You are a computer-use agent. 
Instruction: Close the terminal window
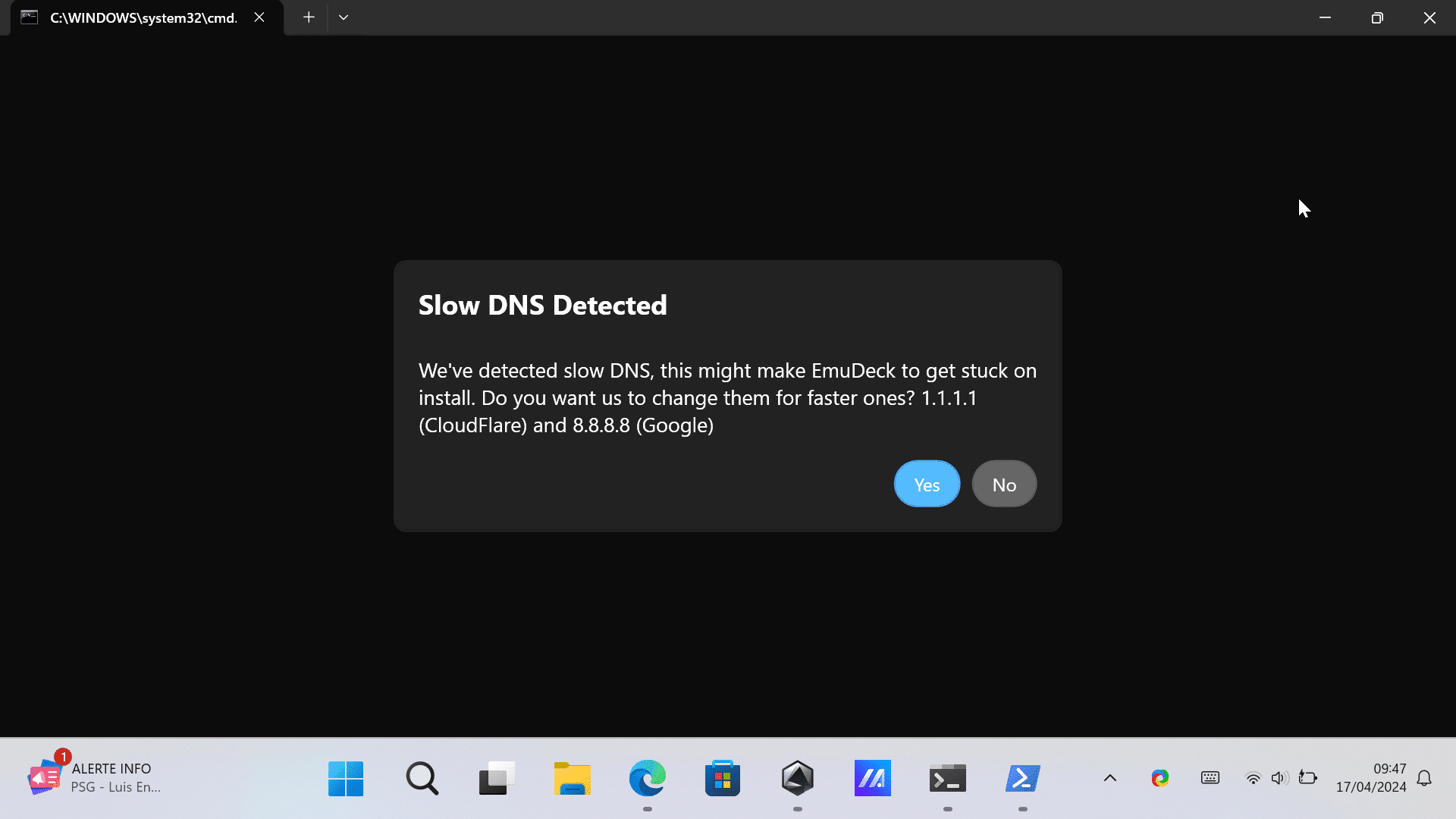click(x=1429, y=17)
